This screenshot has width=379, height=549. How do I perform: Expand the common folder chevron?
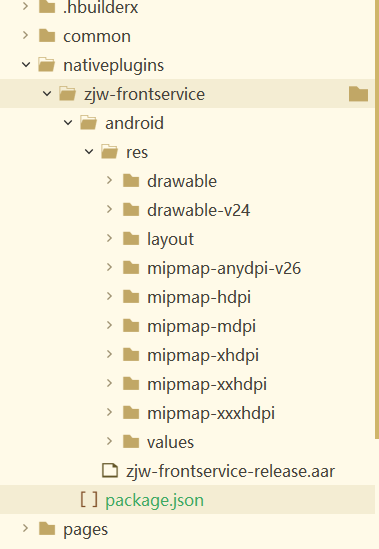[x=25, y=35]
